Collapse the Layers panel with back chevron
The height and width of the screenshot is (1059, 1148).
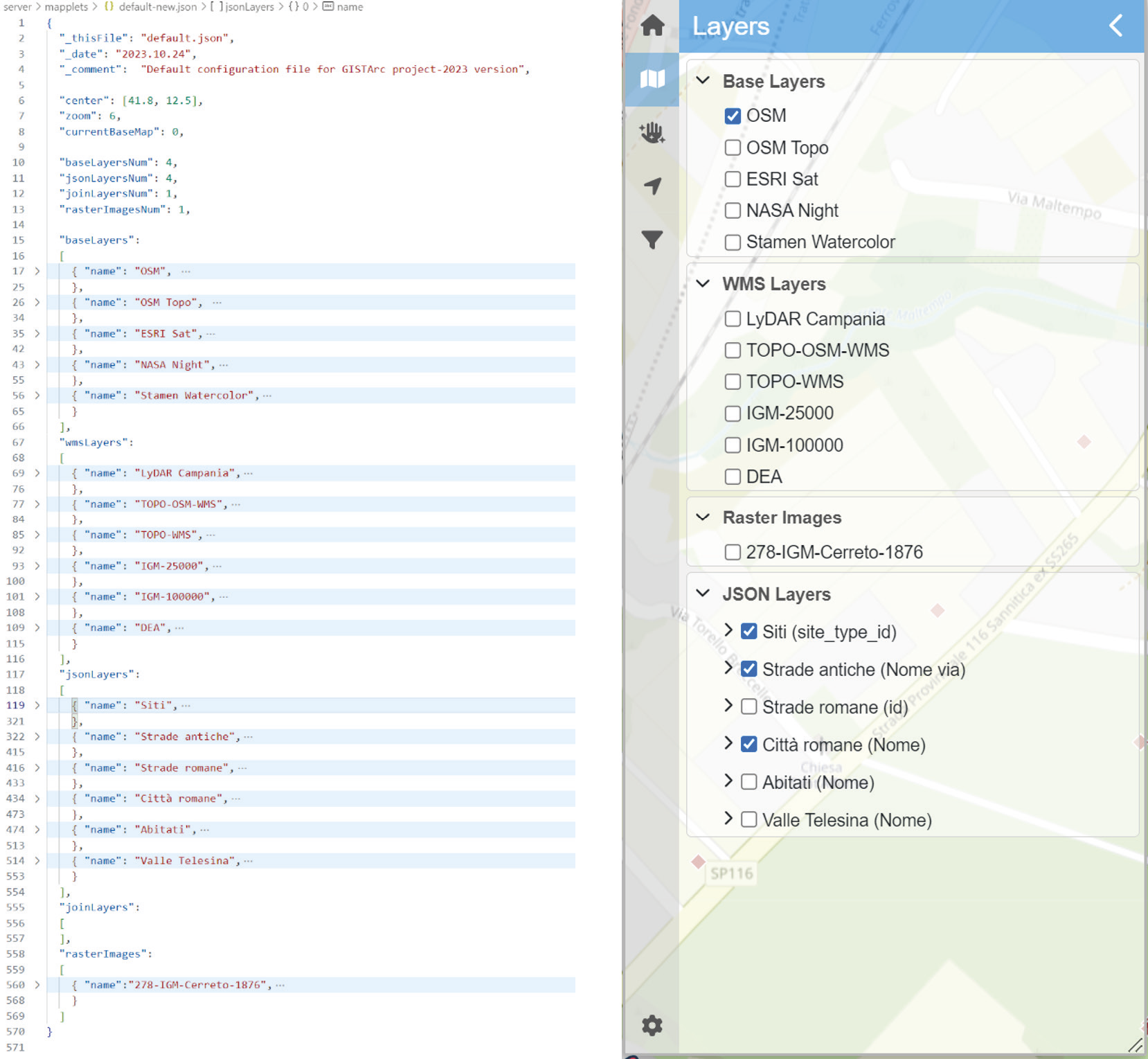tap(1115, 26)
